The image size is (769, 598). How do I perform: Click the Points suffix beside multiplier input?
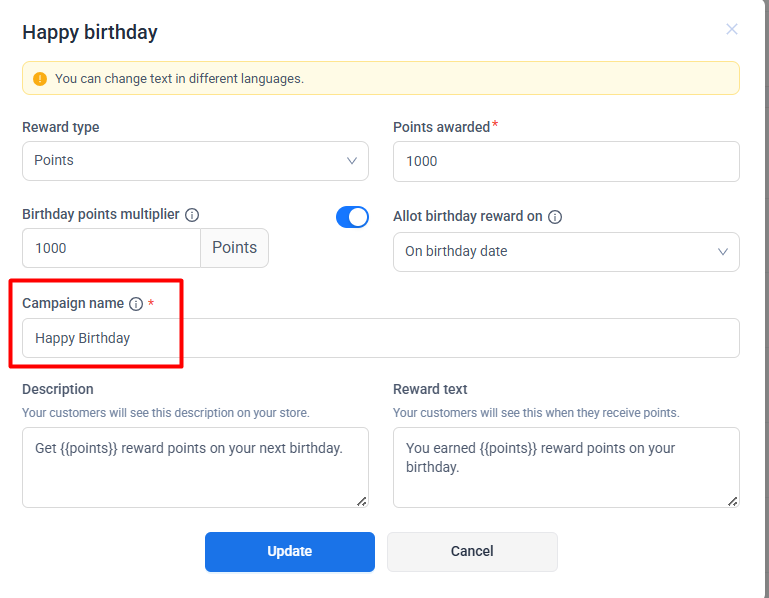pyautogui.click(x=235, y=248)
